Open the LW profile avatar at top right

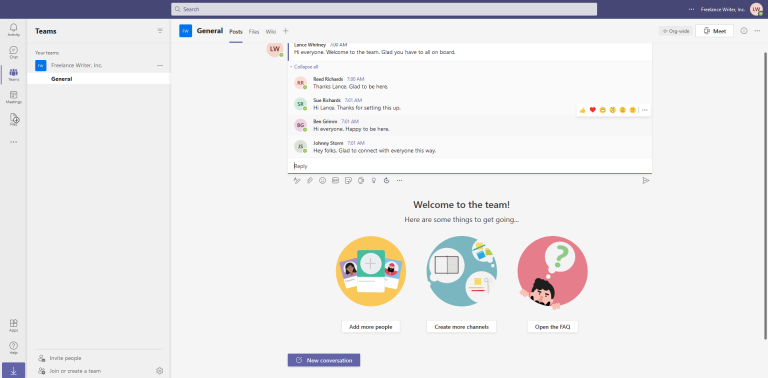pyautogui.click(x=756, y=9)
